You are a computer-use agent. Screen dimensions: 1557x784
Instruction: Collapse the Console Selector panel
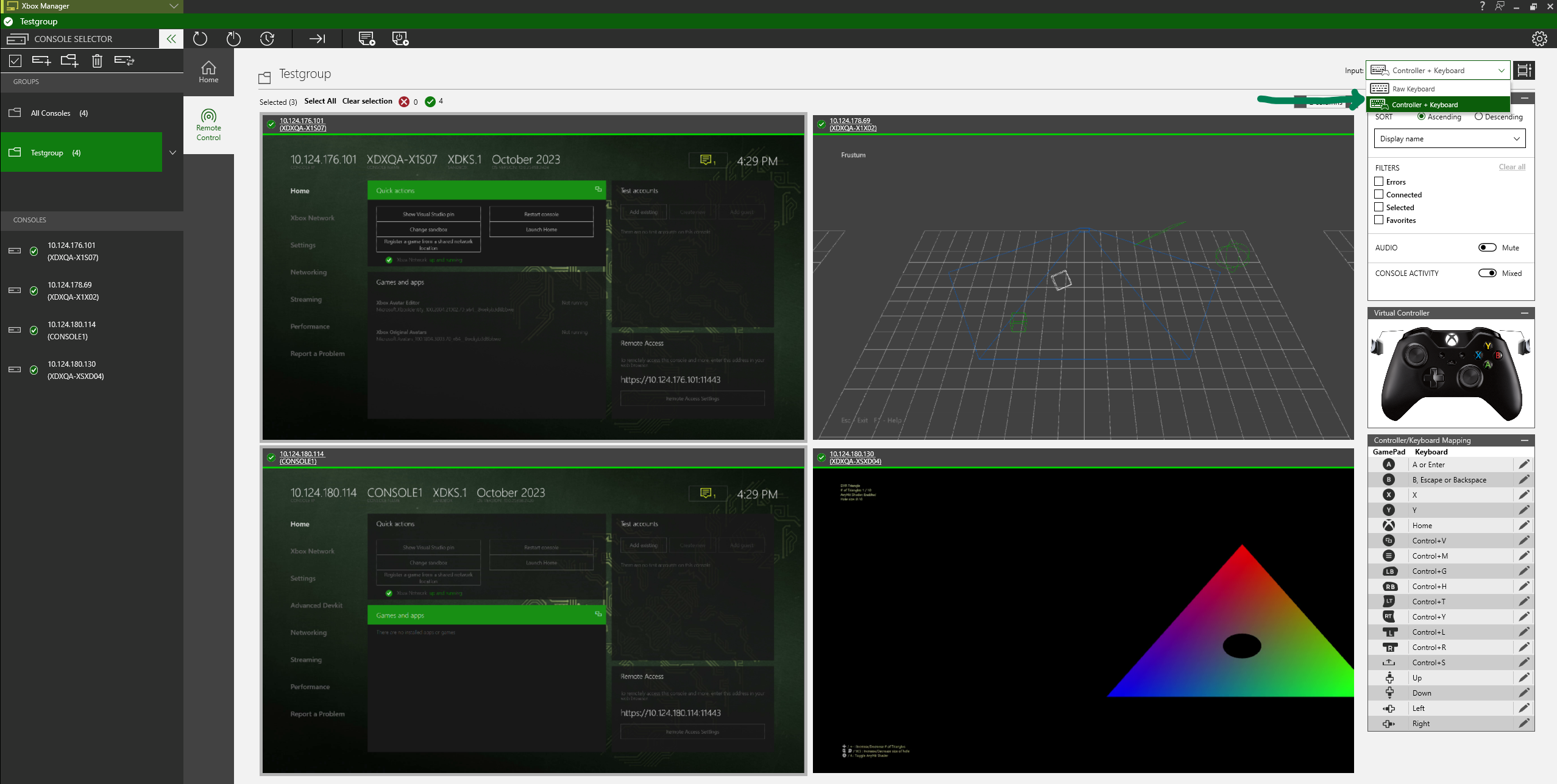171,39
